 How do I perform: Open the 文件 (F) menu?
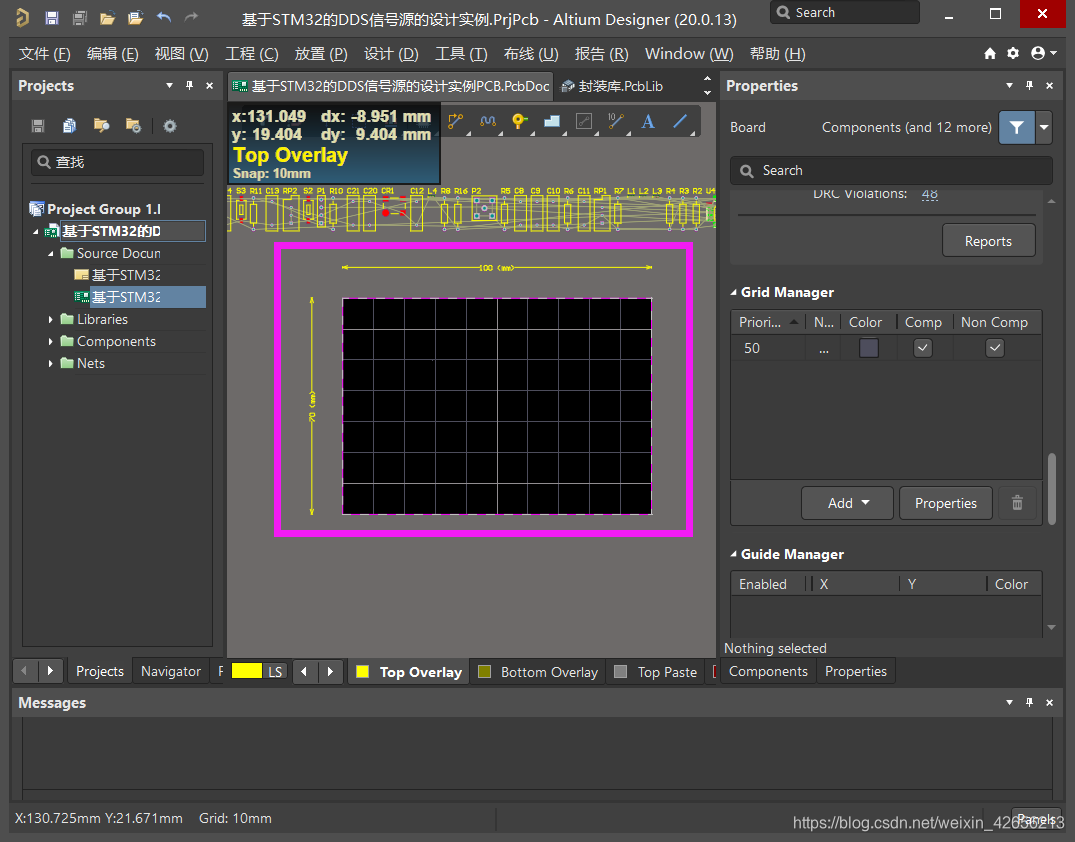pyautogui.click(x=44, y=53)
